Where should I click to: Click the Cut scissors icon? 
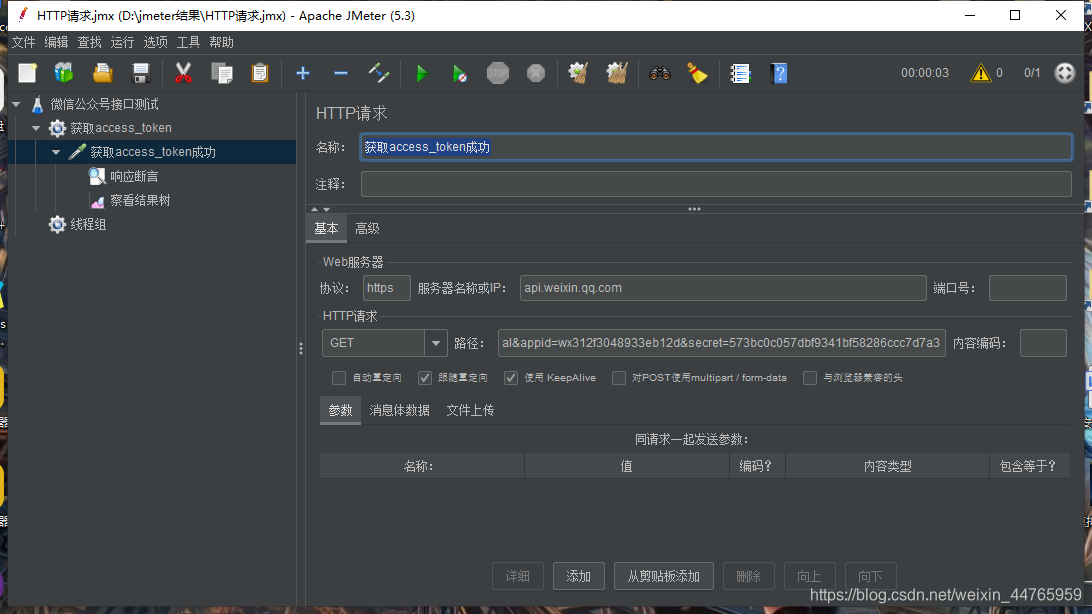pos(183,73)
